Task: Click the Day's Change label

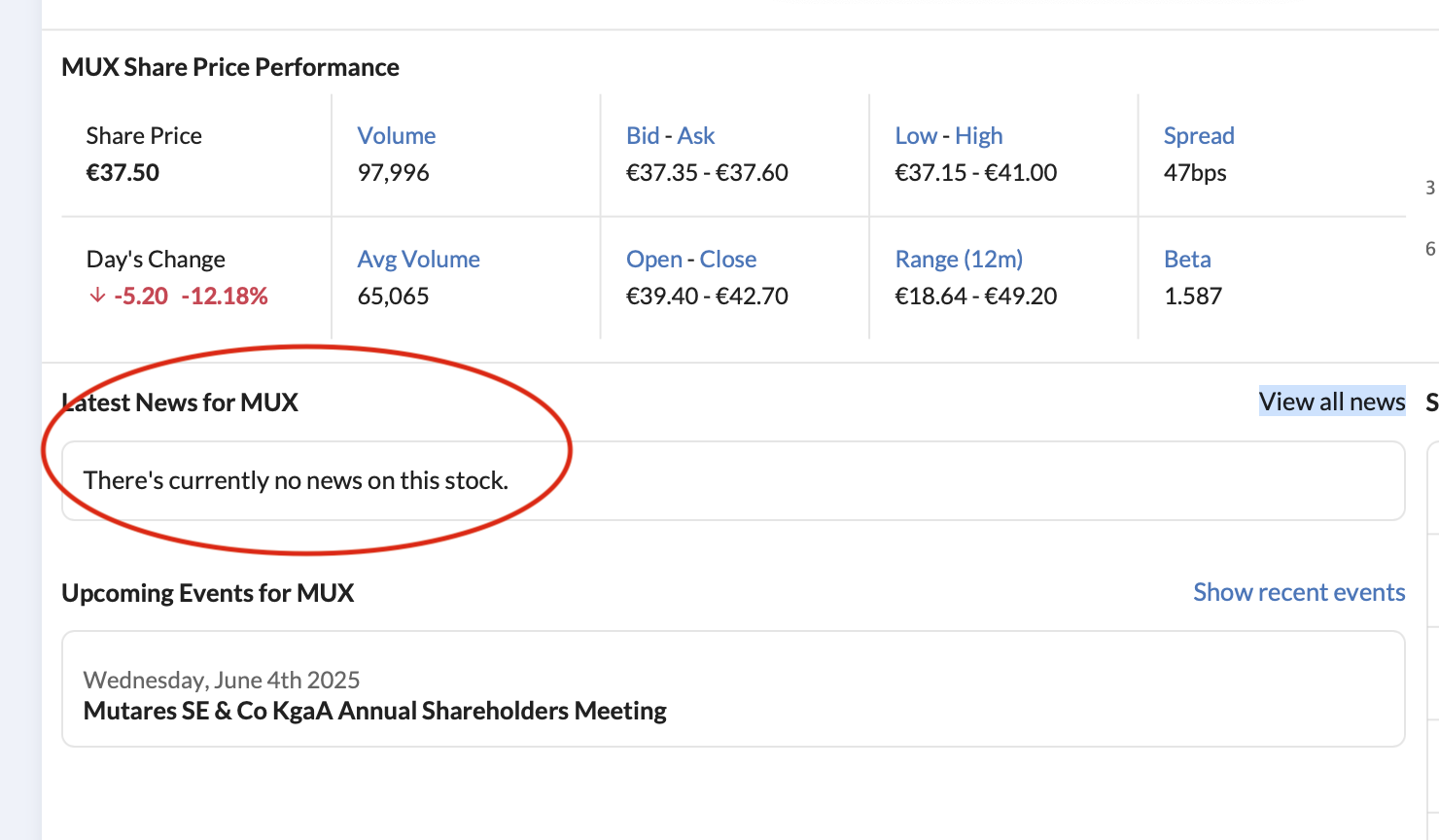Action: pos(156,260)
